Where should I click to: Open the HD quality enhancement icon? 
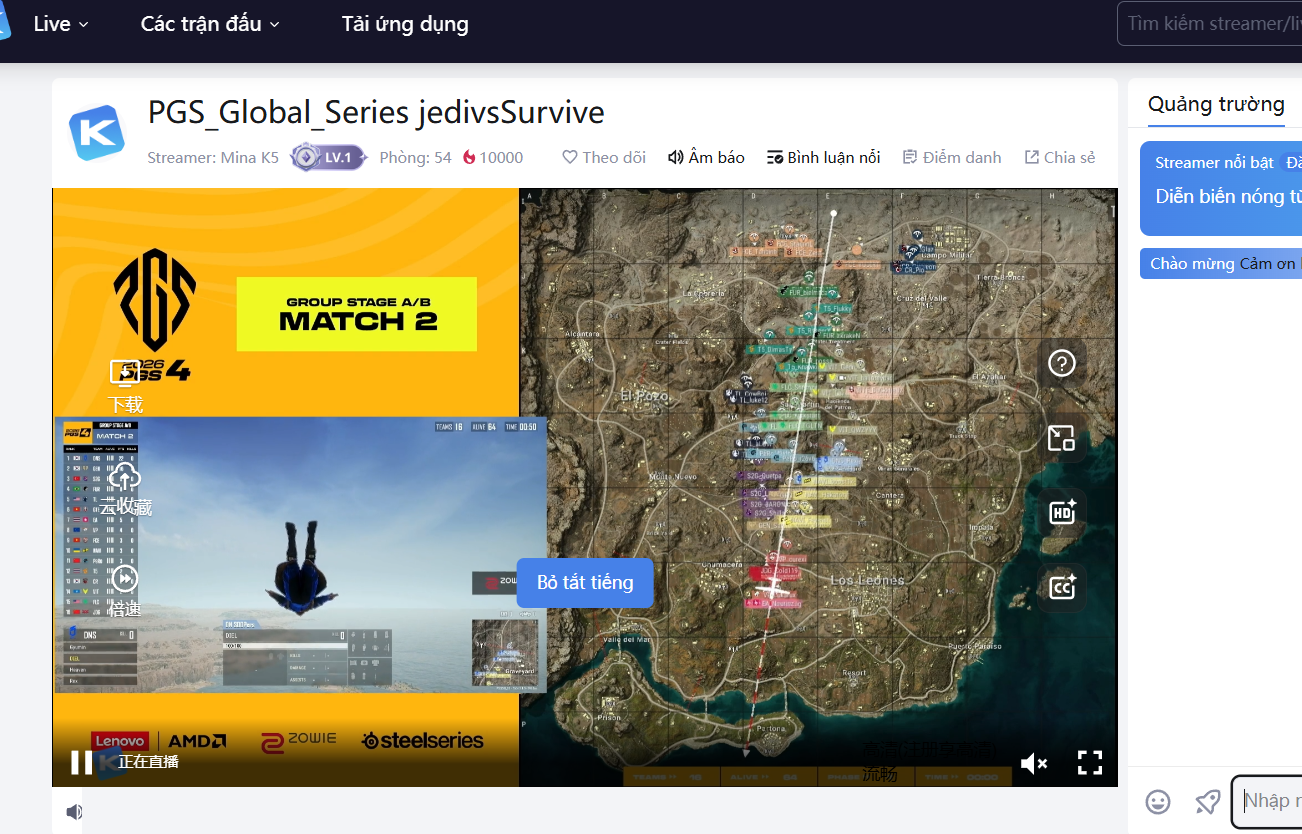coord(1061,512)
